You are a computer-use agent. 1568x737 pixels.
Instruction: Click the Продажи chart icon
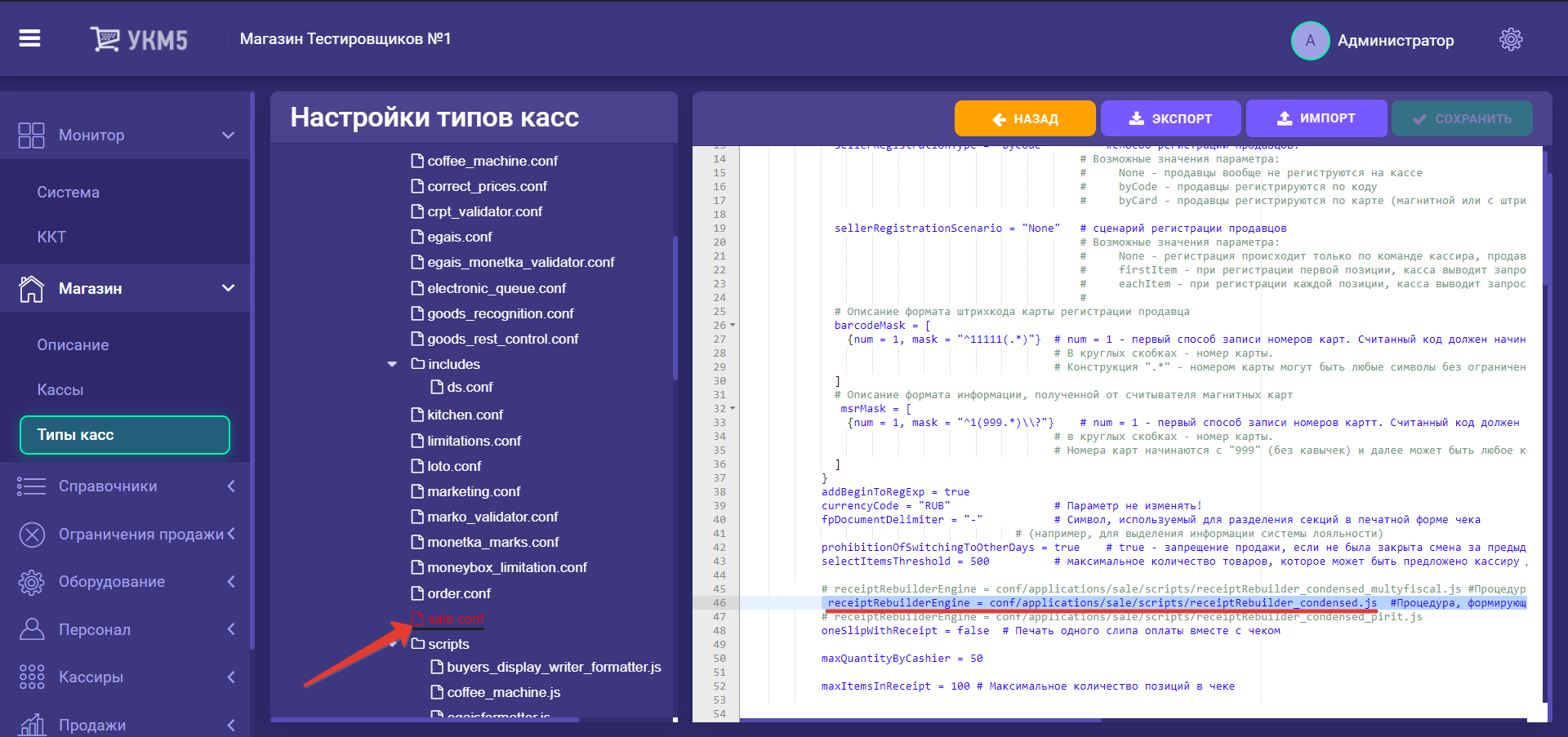pos(31,725)
